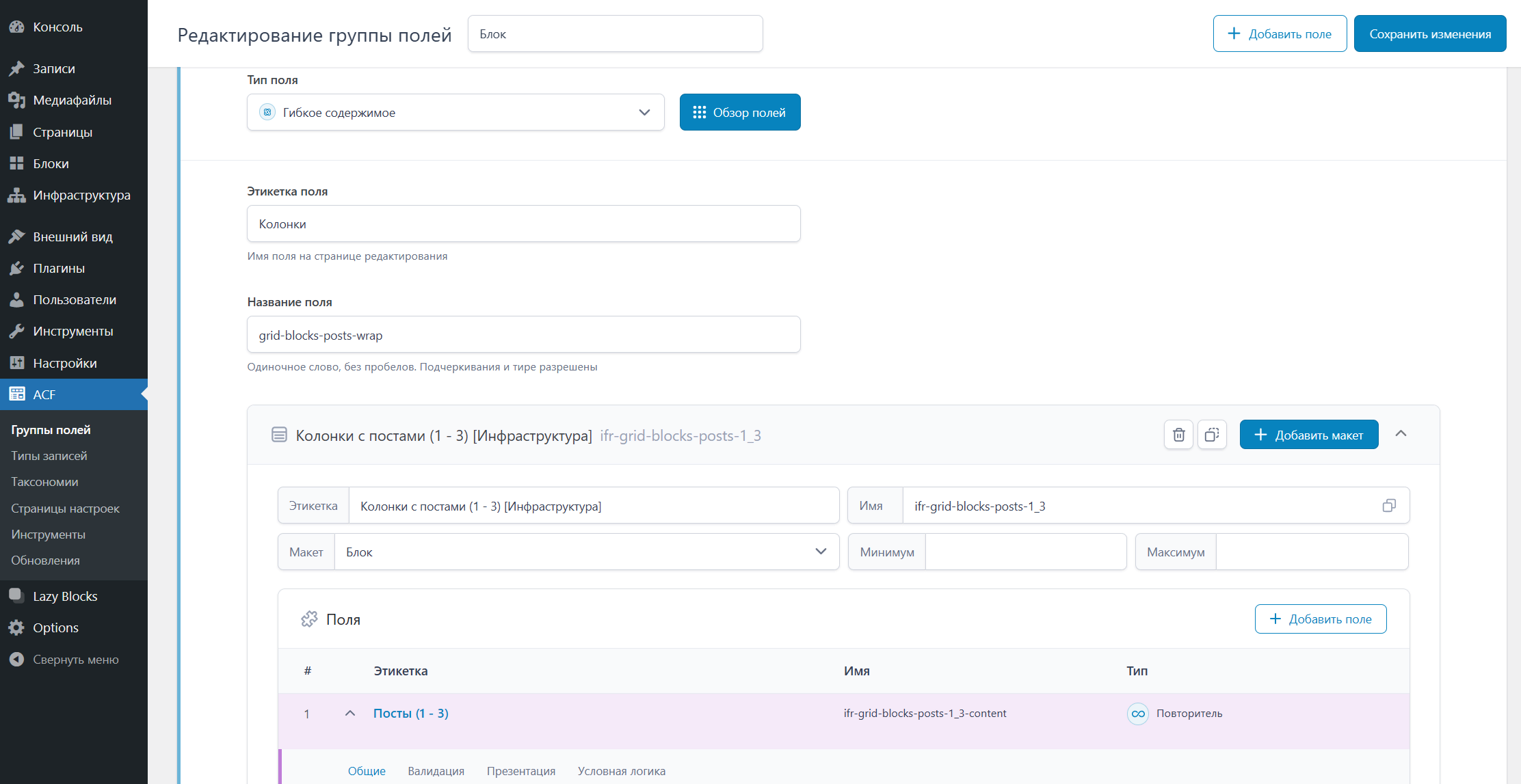Focus Название поля input grid-blocks-posts-wrap
The height and width of the screenshot is (784, 1521).
524,335
